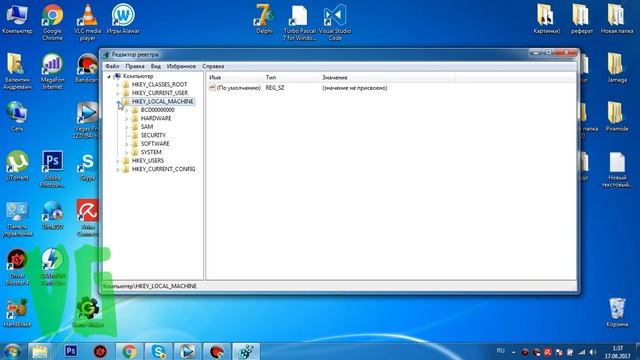The height and width of the screenshot is (360, 640).
Task: Open the Windows Start menu
Action: (13, 351)
